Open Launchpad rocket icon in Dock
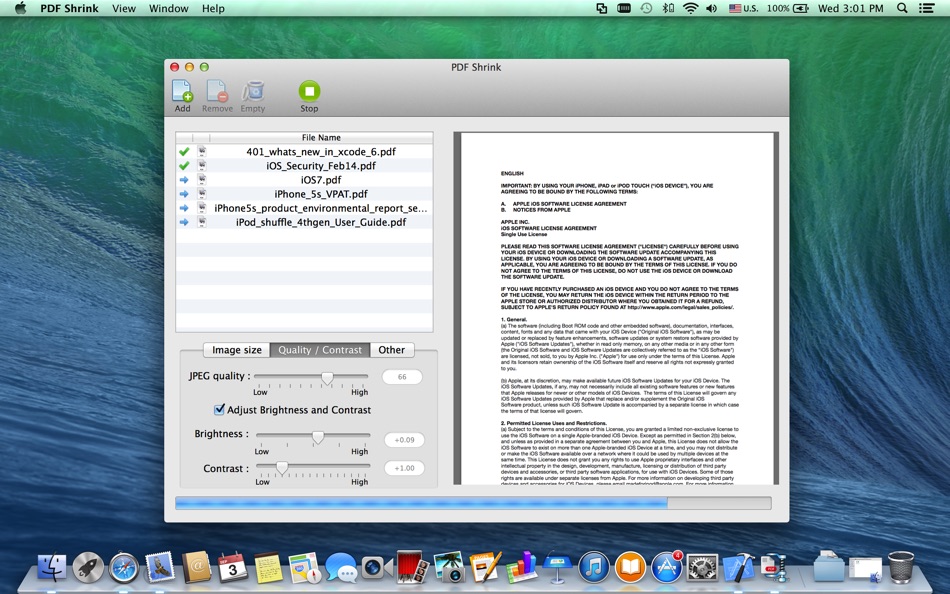Image resolution: width=950 pixels, height=594 pixels. (88, 567)
